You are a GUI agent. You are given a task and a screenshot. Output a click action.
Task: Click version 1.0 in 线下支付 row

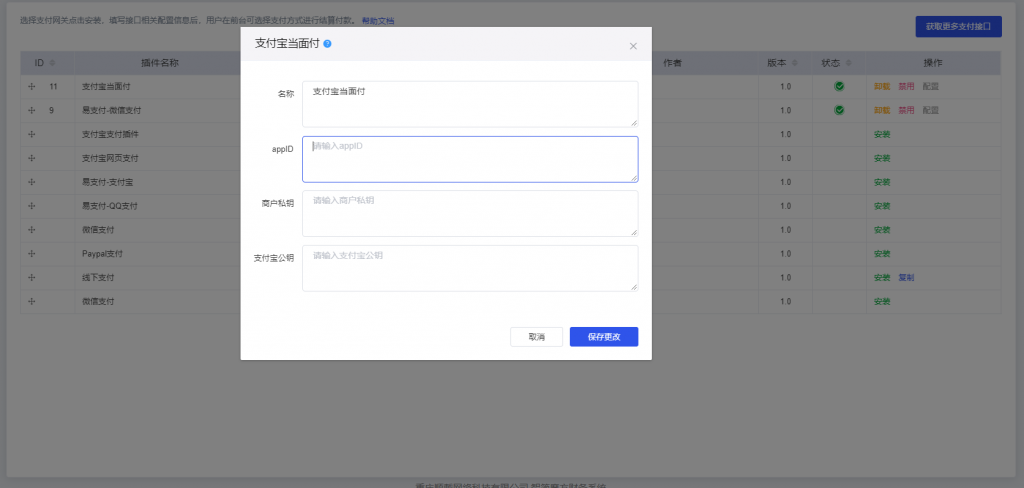coord(786,278)
